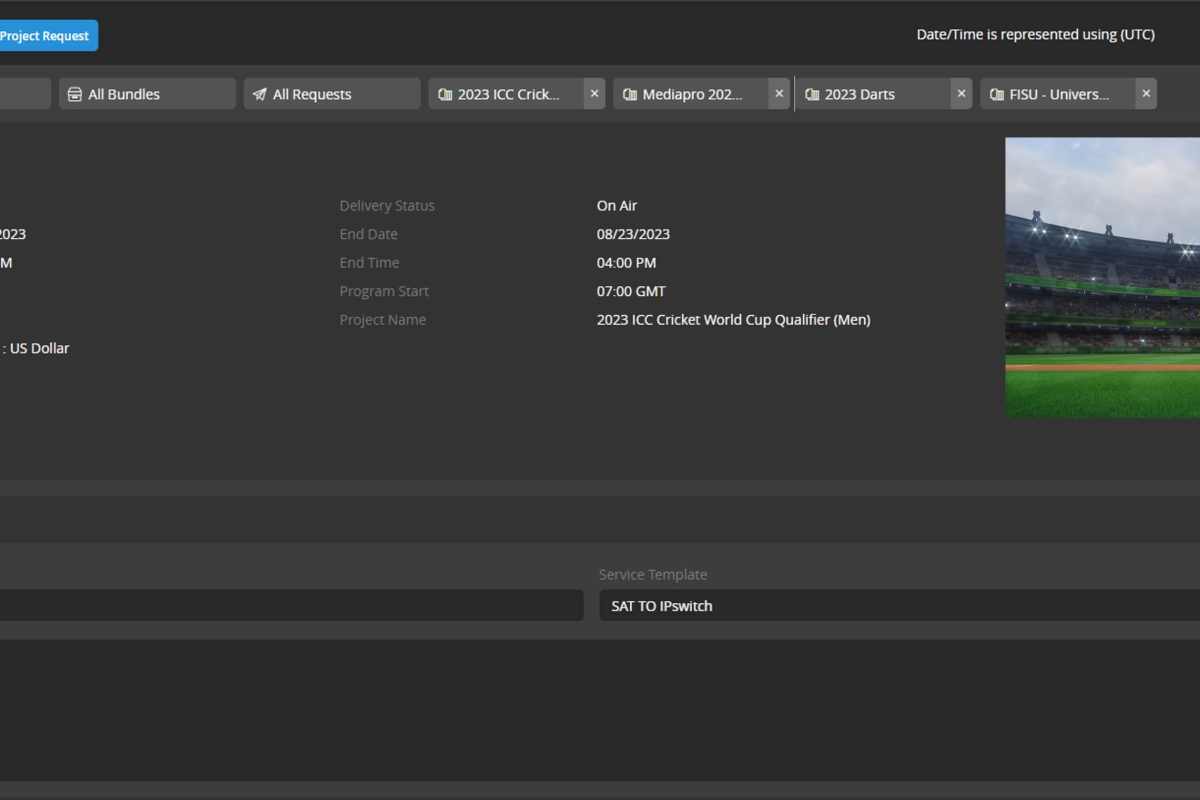Close the 2023 Darts tab
This screenshot has height=800, width=1200.
click(x=961, y=94)
